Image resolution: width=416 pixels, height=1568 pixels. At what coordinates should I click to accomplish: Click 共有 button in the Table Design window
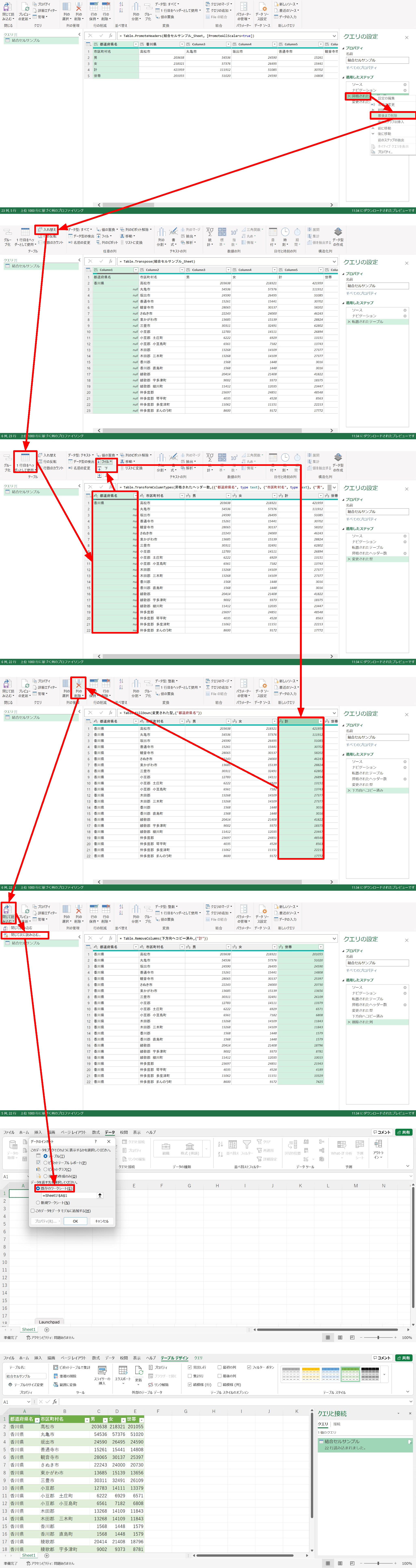404,1358
